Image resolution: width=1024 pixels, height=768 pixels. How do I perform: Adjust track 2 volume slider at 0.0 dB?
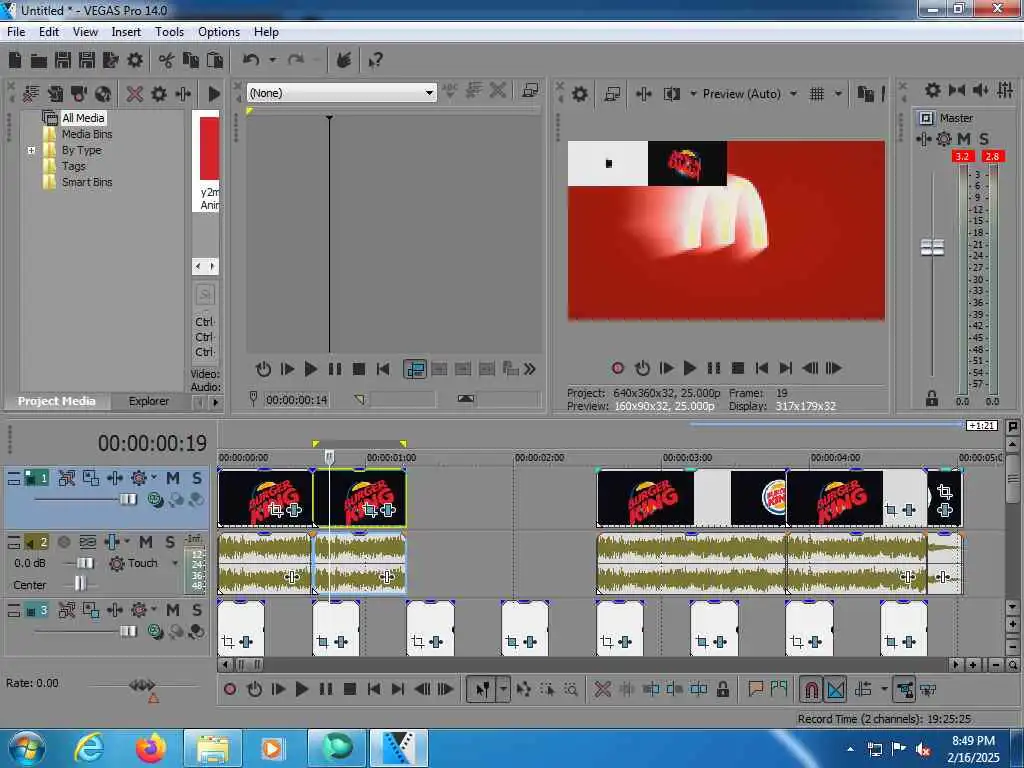click(x=86, y=563)
